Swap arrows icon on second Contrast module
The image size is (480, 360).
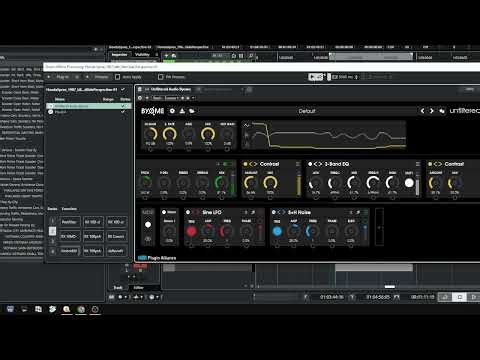pyautogui.click(x=438, y=164)
